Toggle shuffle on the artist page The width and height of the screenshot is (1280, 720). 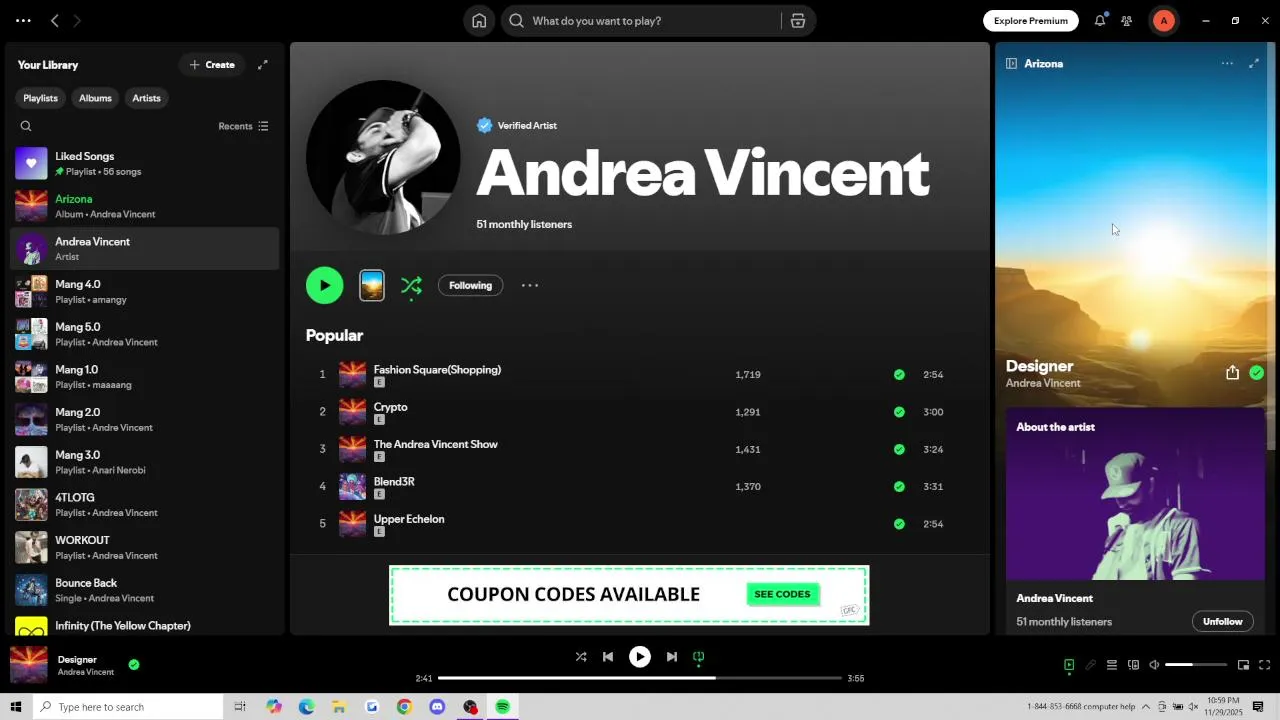coord(411,286)
